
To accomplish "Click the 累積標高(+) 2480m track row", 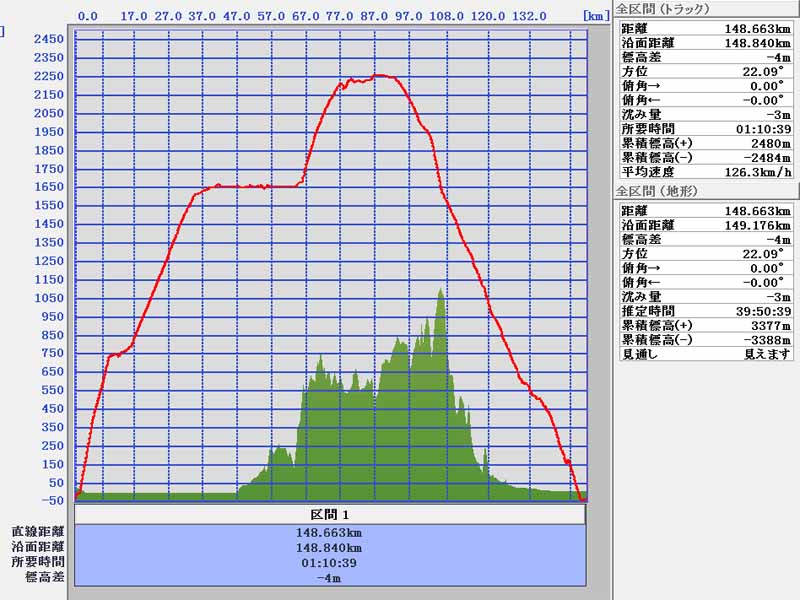I will click(706, 143).
